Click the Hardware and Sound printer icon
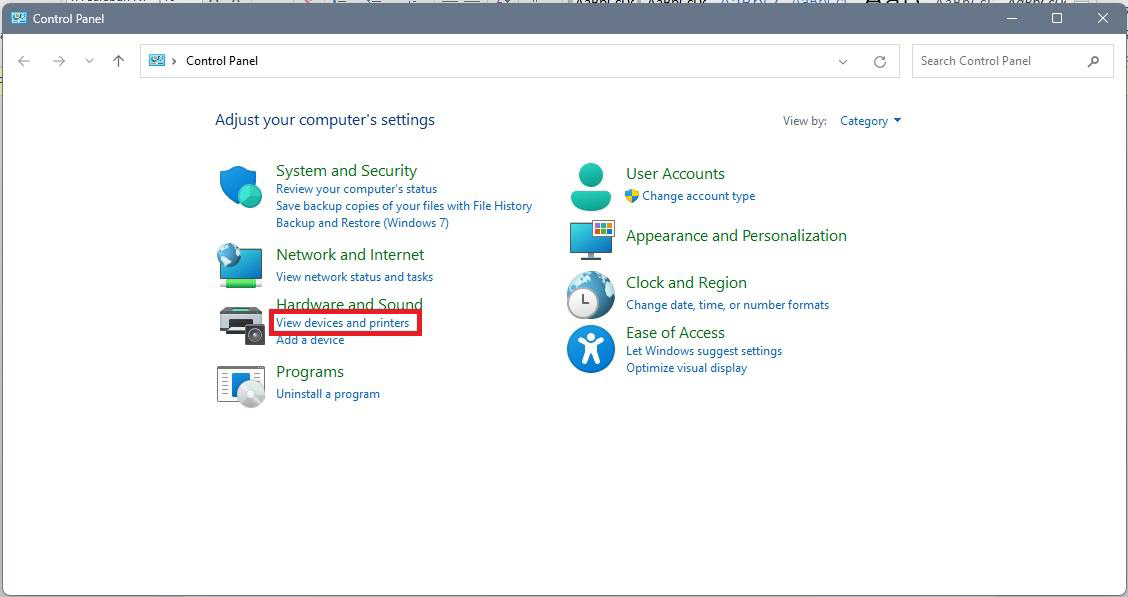The height and width of the screenshot is (597, 1128). 240,323
